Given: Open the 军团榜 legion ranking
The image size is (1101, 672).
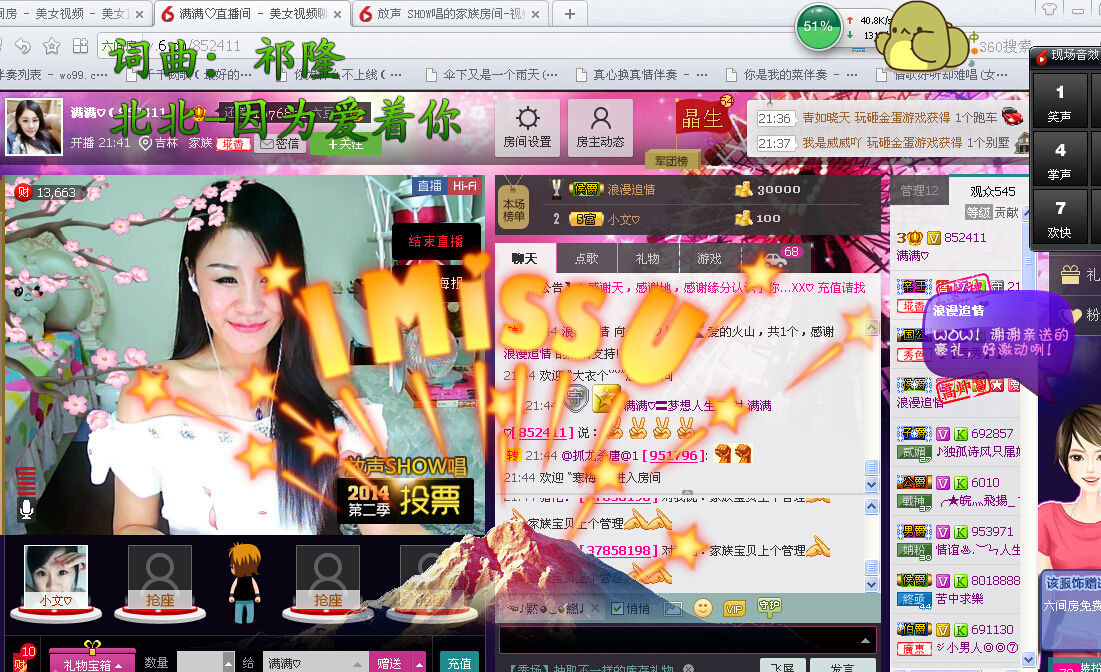Looking at the screenshot, I should 671,161.
